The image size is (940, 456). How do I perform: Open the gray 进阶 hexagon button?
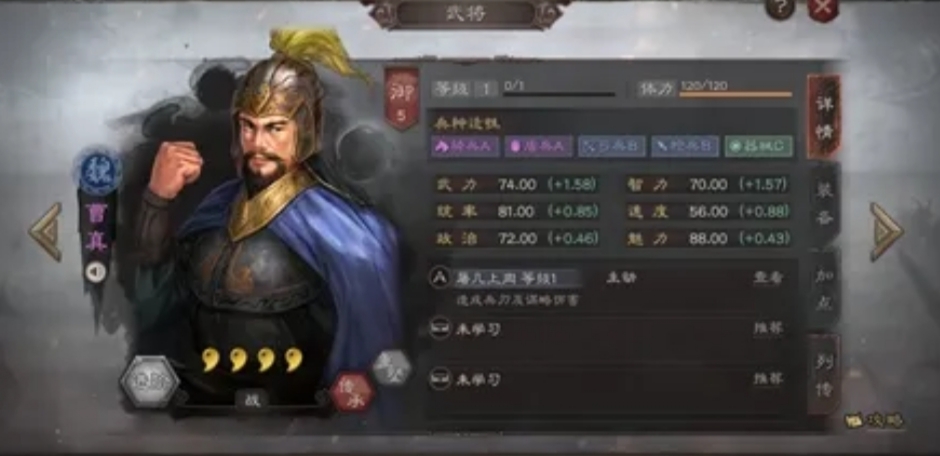coord(149,381)
